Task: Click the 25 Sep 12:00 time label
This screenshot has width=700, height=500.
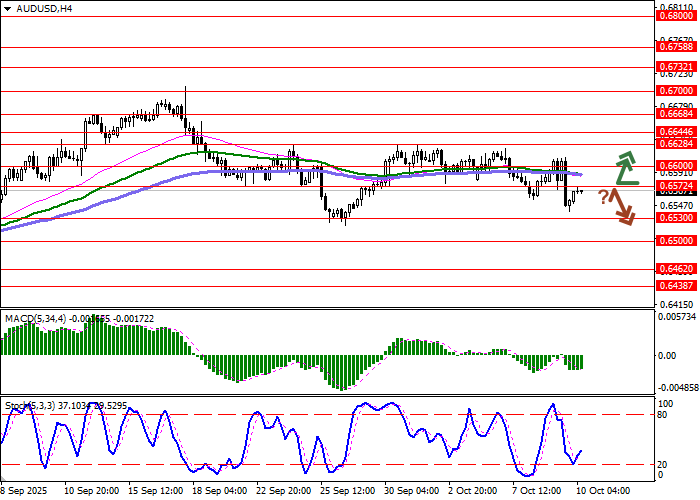Action: tap(348, 491)
